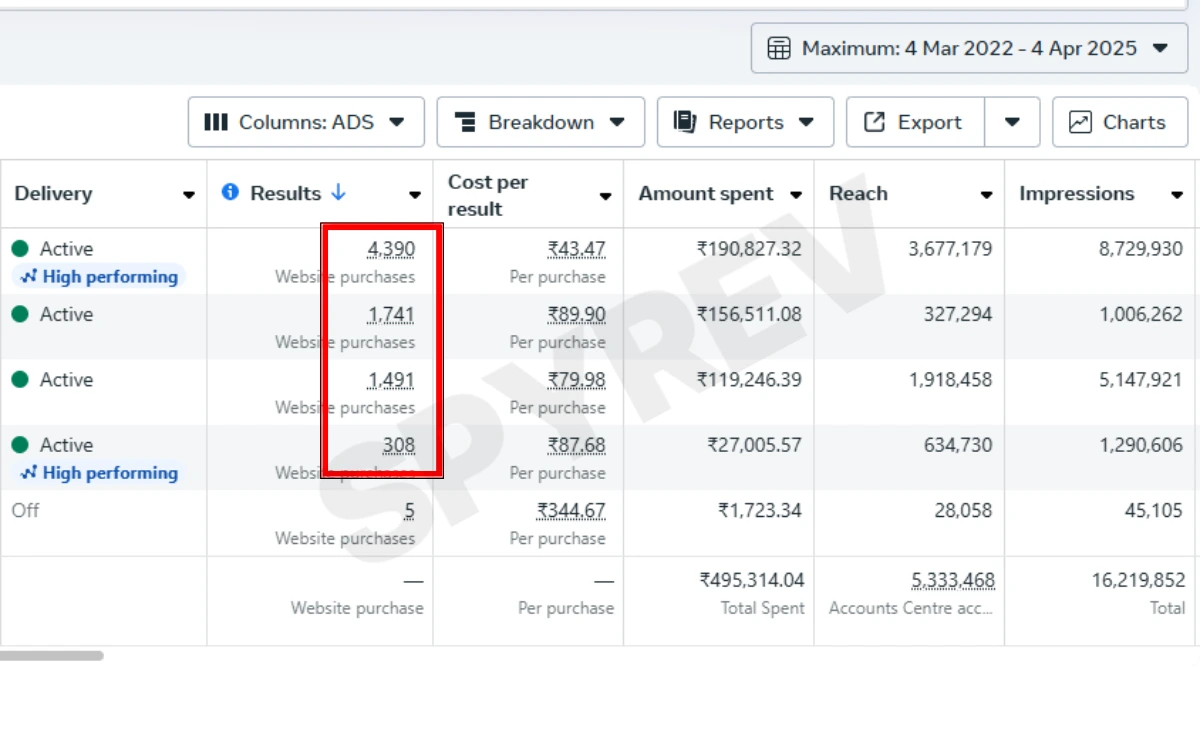1200x750 pixels.
Task: Open the Impressions column header dropdown
Action: point(1177,195)
